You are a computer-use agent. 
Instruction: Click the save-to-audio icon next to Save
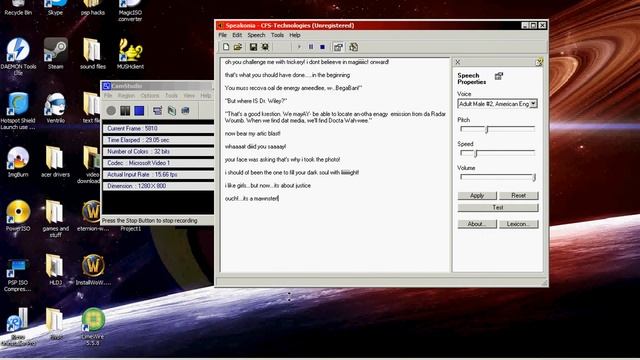(x=265, y=47)
